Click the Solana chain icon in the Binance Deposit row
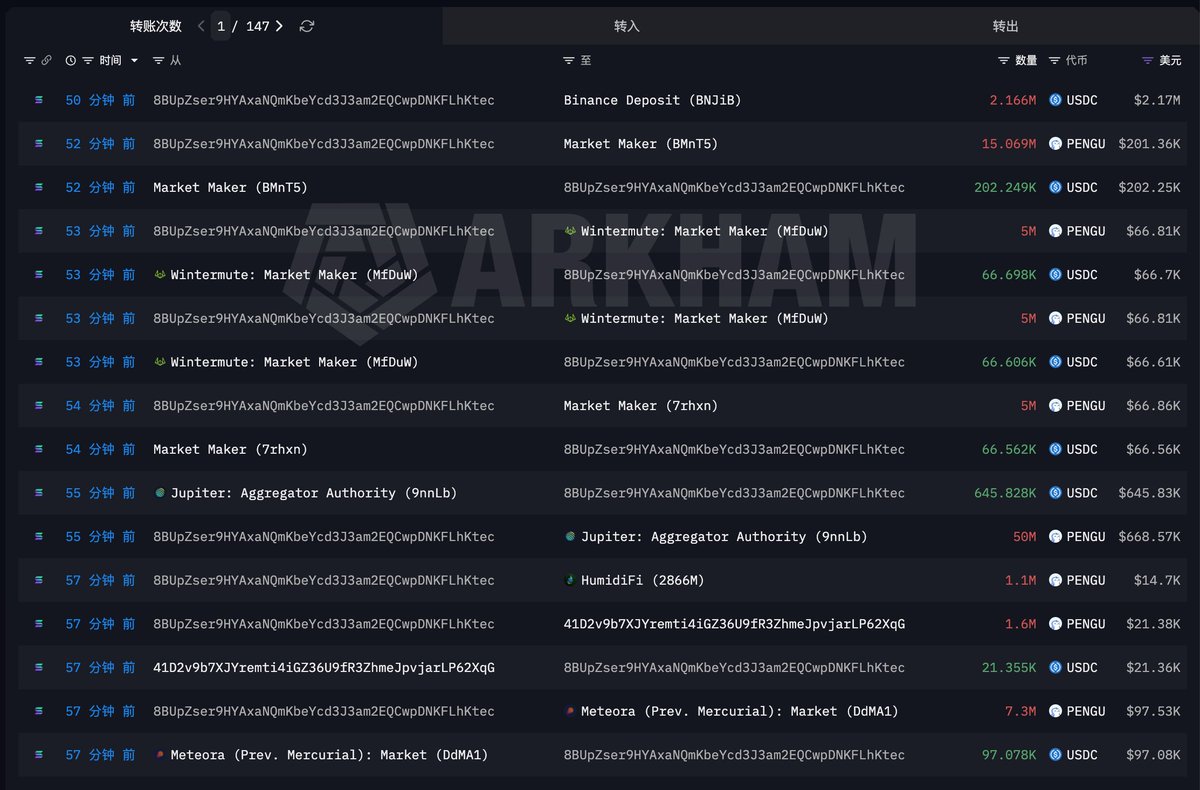Screen dimensions: 1200x790 point(39,100)
